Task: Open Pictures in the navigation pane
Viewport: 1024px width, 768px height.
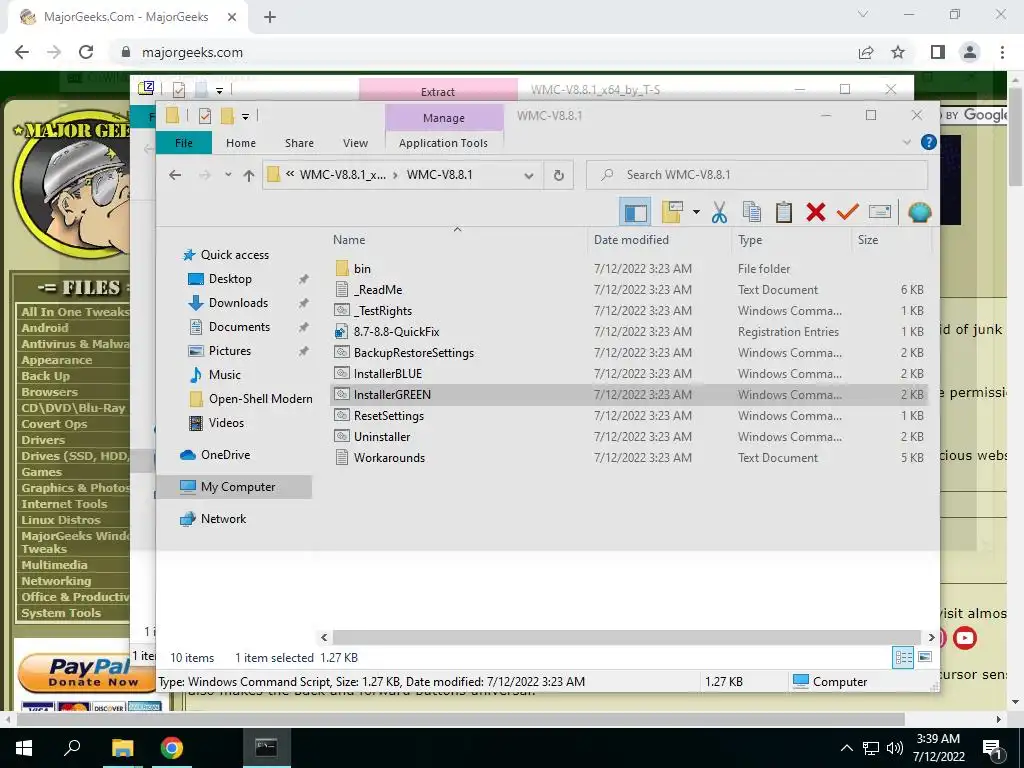Action: (229, 351)
